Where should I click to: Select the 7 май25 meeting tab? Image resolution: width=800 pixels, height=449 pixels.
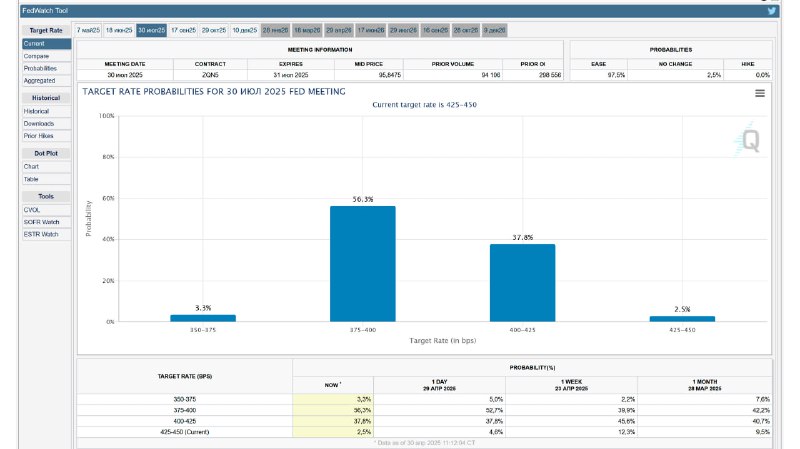click(x=88, y=30)
